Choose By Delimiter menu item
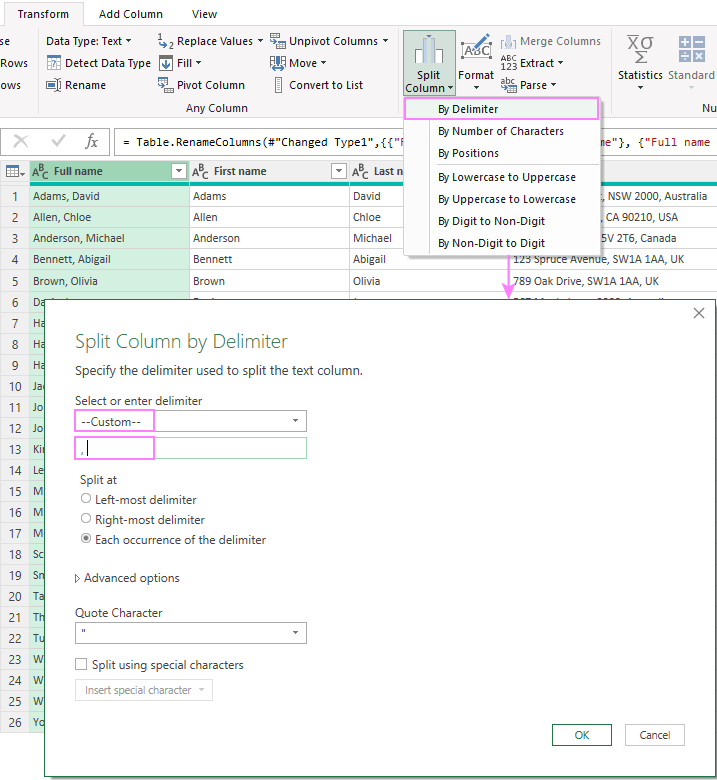The height and width of the screenshot is (780, 717). 502,109
